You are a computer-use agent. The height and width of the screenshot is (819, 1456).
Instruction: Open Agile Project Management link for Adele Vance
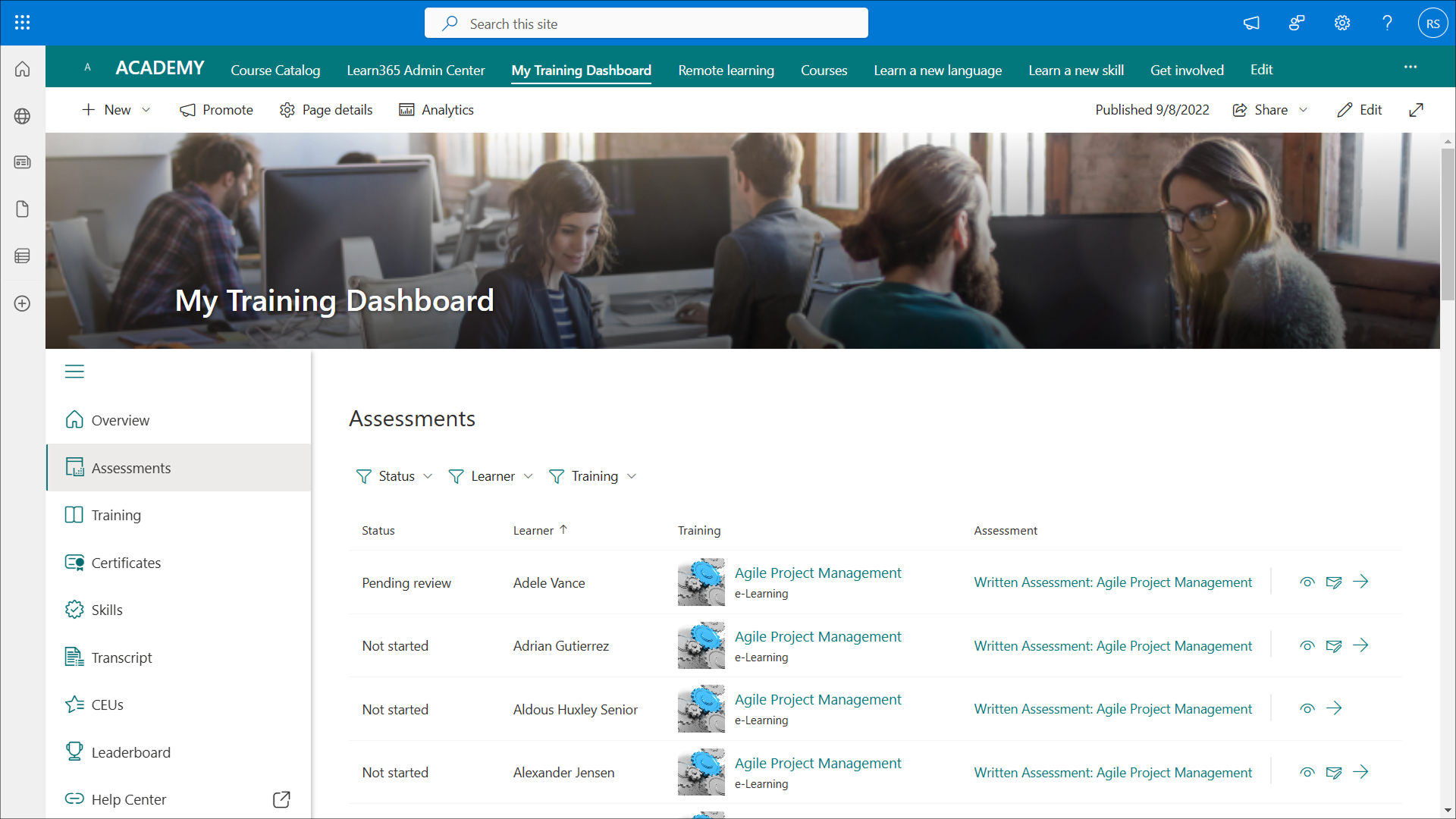pos(817,573)
